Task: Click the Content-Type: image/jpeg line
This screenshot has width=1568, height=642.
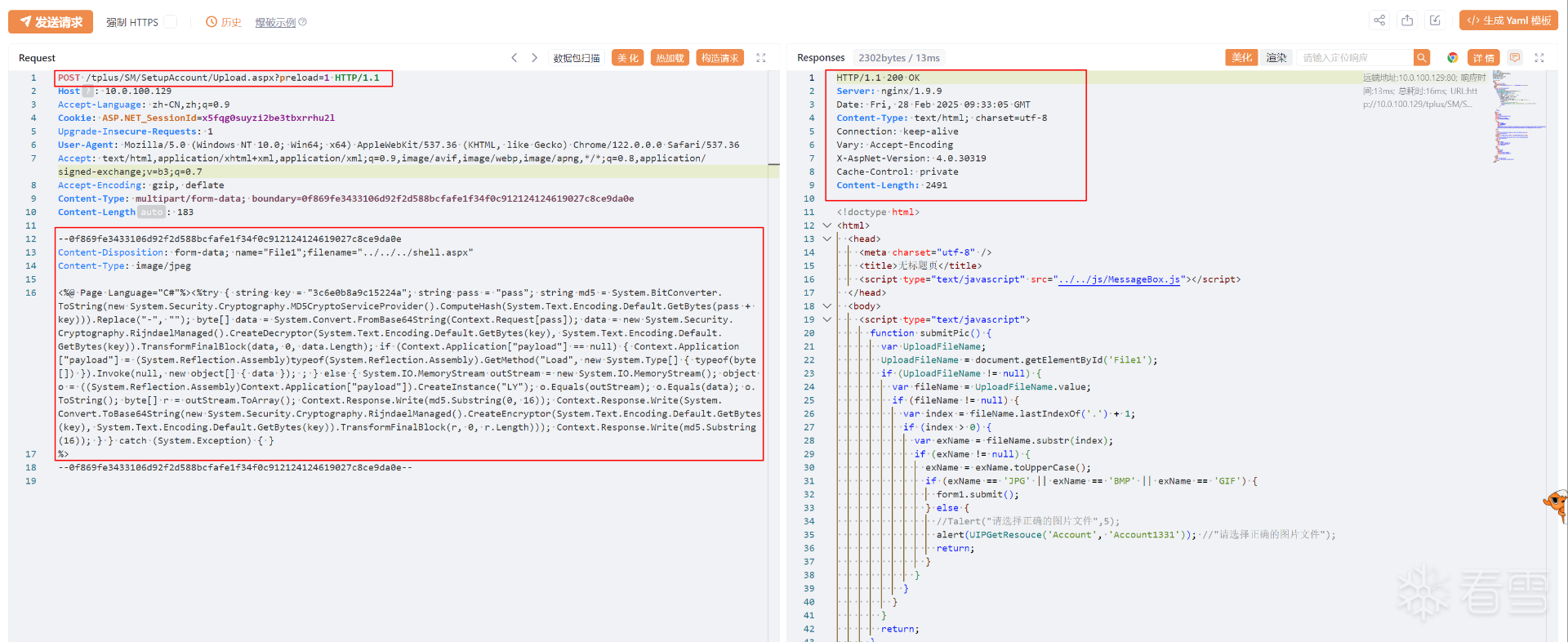Action: click(125, 266)
